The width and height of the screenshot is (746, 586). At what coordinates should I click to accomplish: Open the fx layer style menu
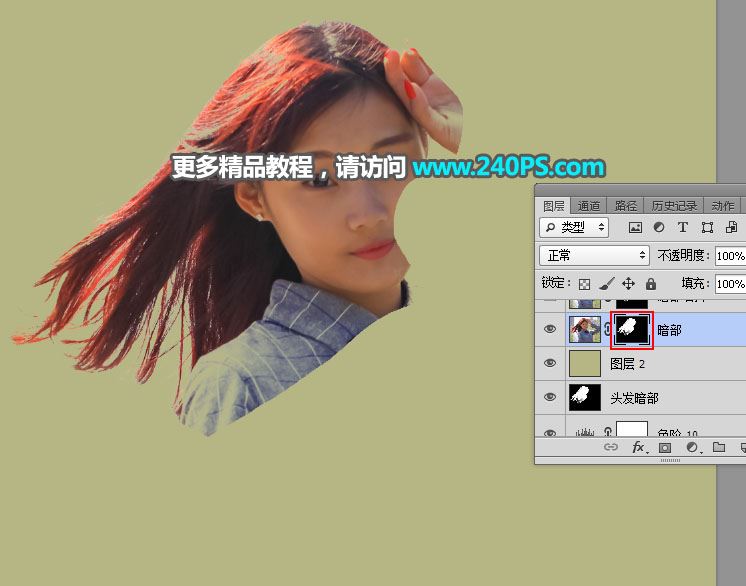point(638,447)
